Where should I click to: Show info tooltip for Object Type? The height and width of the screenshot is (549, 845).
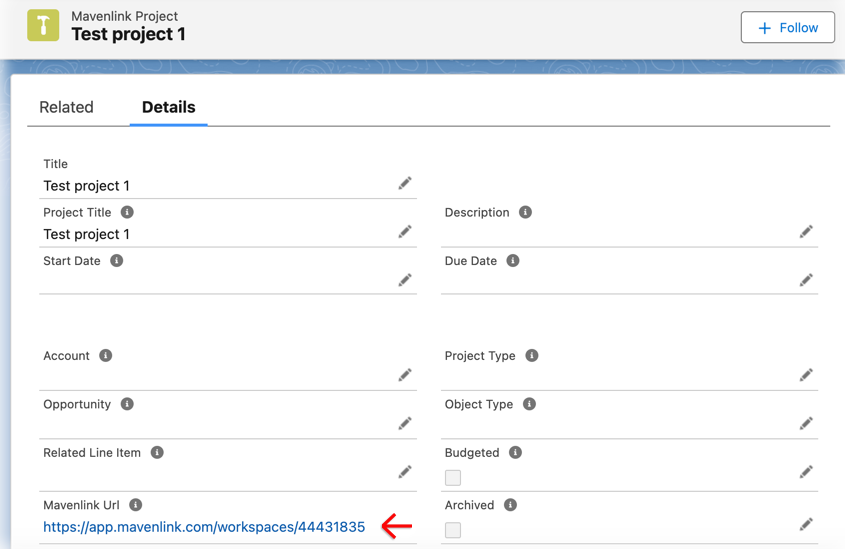click(530, 404)
